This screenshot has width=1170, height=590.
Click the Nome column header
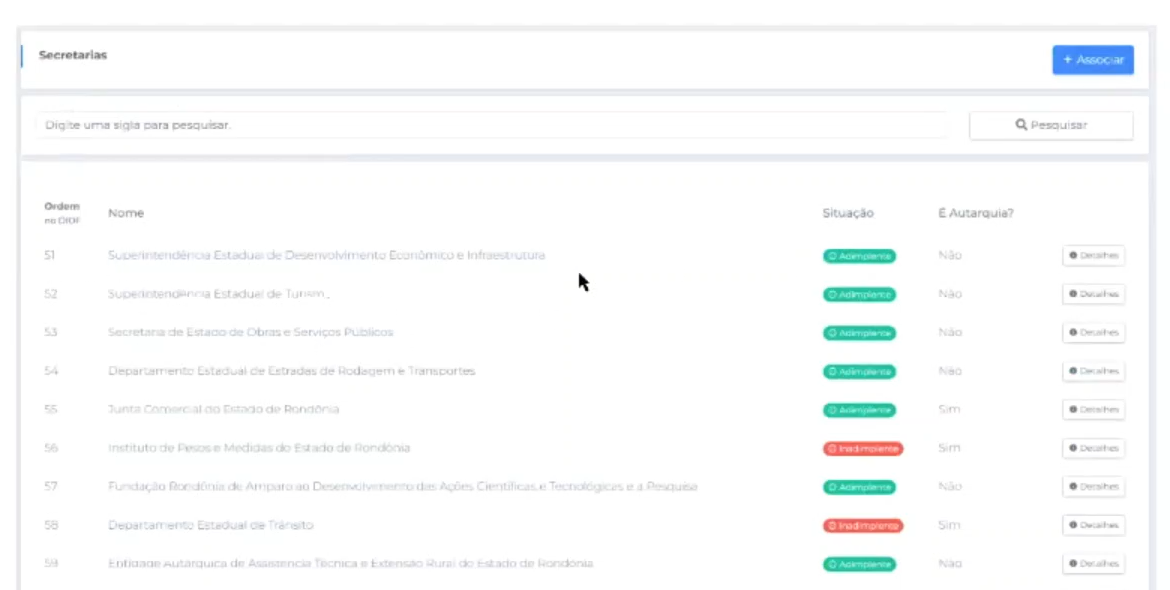click(x=125, y=213)
